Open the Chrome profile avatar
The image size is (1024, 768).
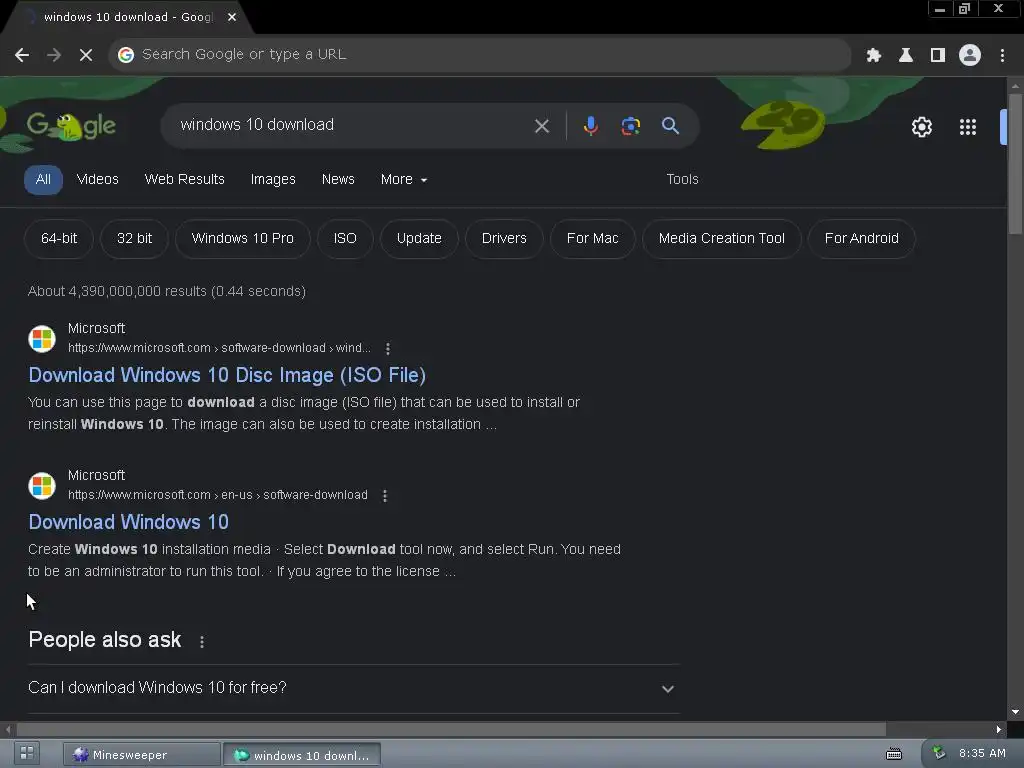(x=970, y=55)
